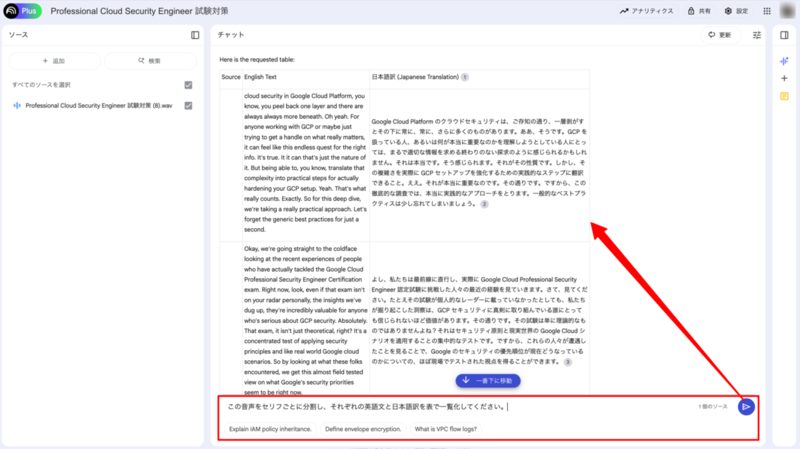Open the Analytics (アナリティクス) button
Screen dimensions: 800x449
tap(646, 11)
